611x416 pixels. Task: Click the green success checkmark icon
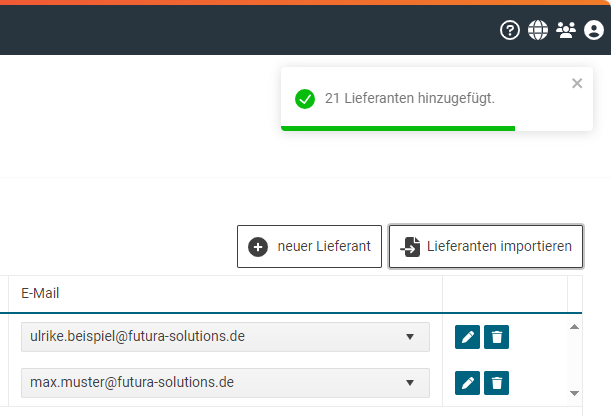[x=305, y=98]
